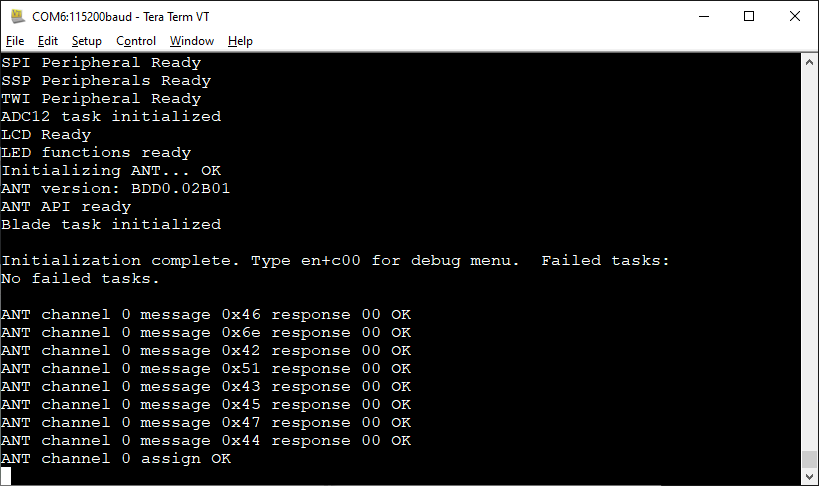This screenshot has height=486, width=819.
Task: Click the "ANT version: BDD0.02B01" line
Action: point(115,189)
